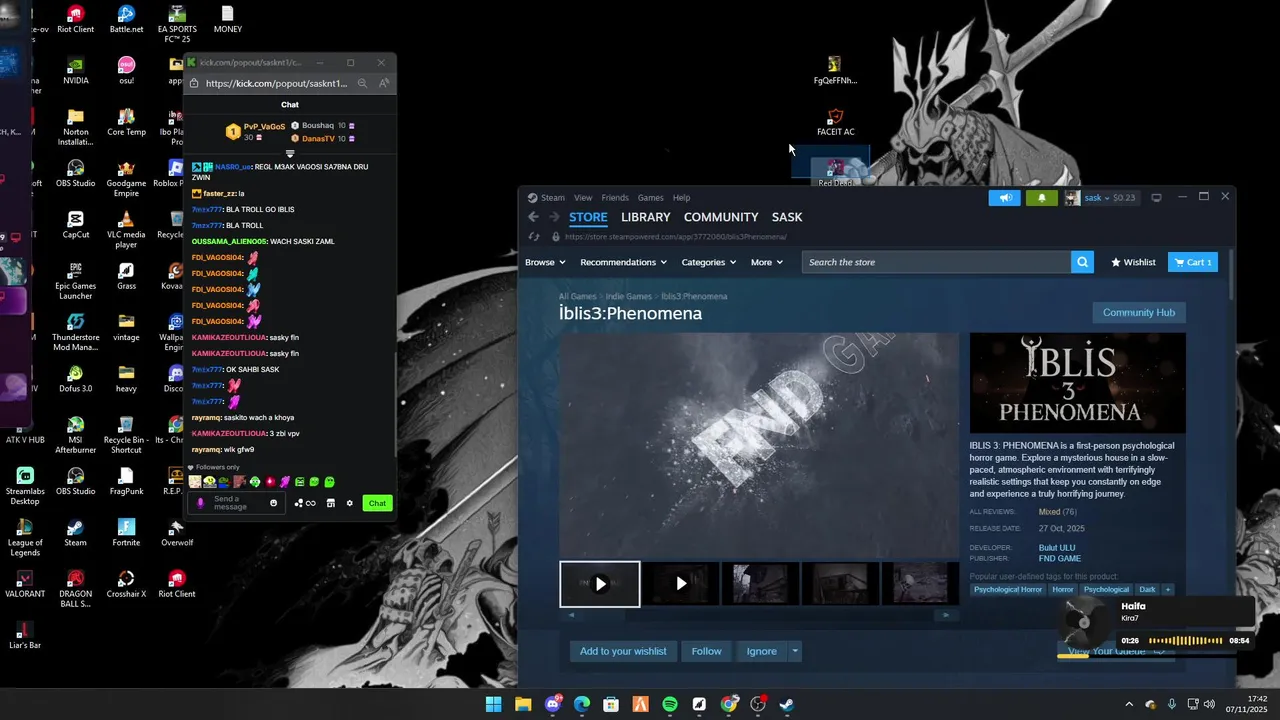This screenshot has width=1280, height=720.
Task: Click the Steam store search magnifier button
Action: click(1082, 262)
